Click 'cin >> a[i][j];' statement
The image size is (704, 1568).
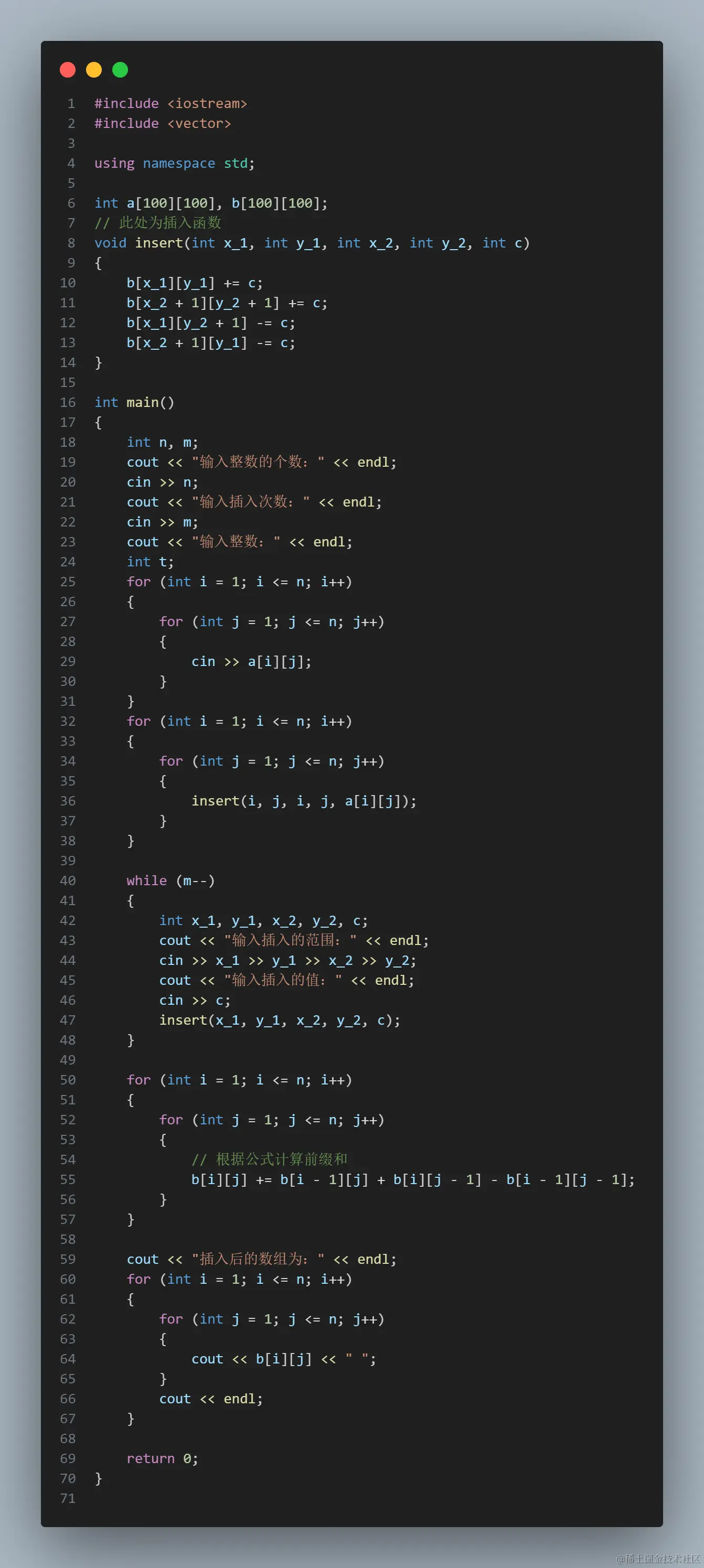pos(251,662)
